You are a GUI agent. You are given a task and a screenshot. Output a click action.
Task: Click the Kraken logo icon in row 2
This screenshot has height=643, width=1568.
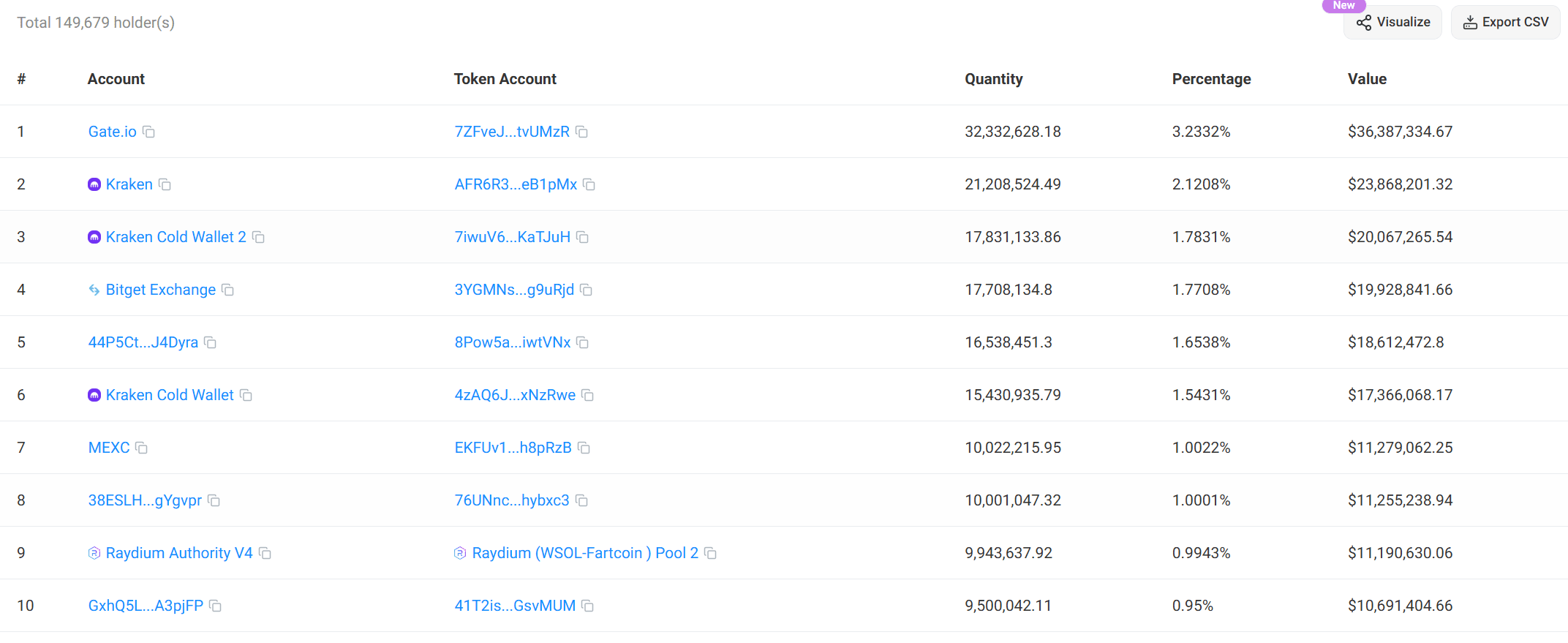[94, 184]
